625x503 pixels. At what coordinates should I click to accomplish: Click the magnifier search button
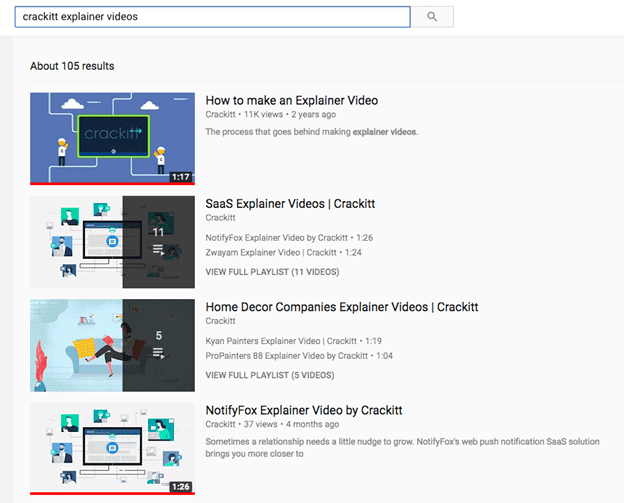(432, 17)
